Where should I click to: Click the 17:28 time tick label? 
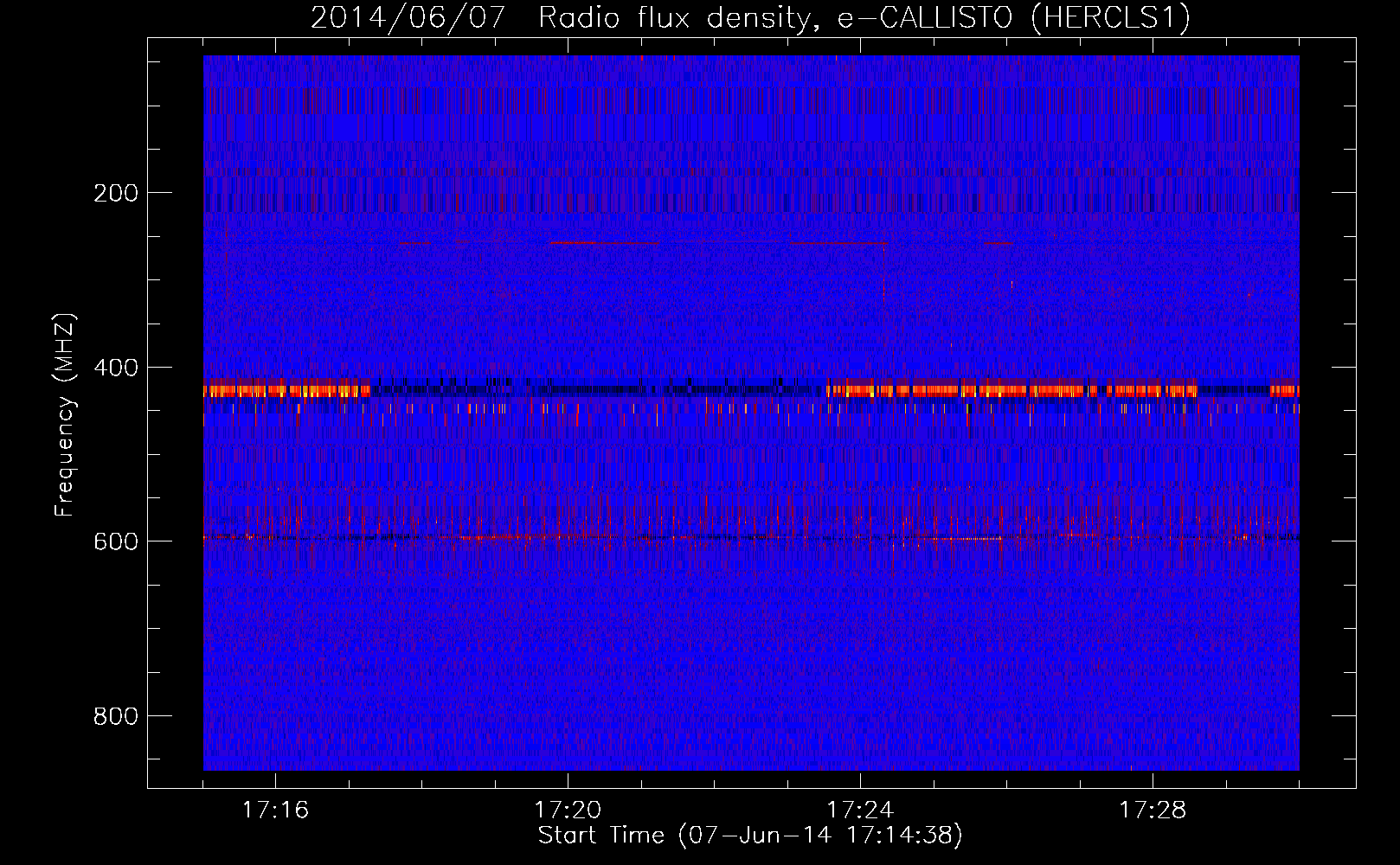click(x=1153, y=810)
